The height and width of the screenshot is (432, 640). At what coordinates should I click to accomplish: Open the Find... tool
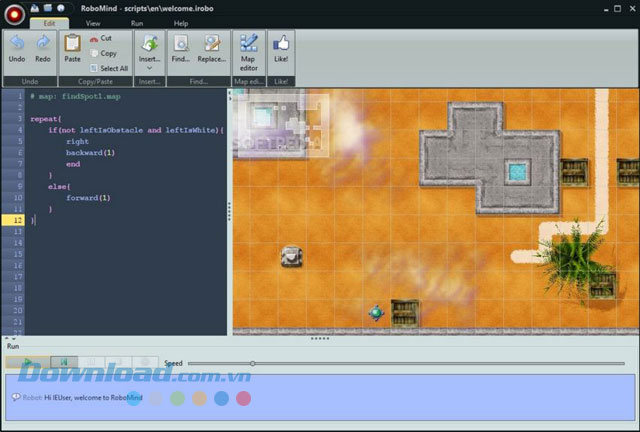pos(181,44)
